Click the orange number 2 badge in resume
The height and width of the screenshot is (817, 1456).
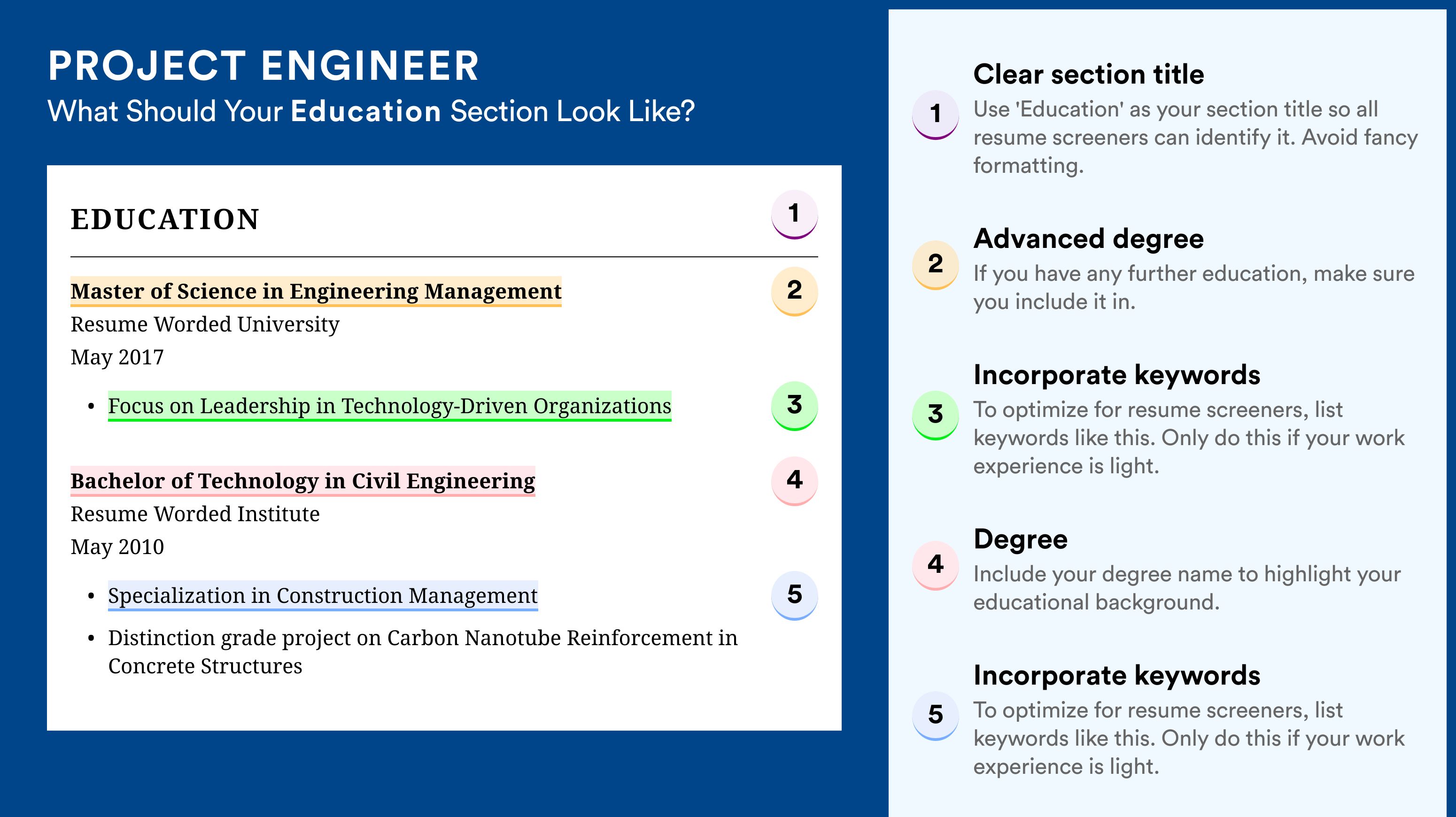click(794, 291)
